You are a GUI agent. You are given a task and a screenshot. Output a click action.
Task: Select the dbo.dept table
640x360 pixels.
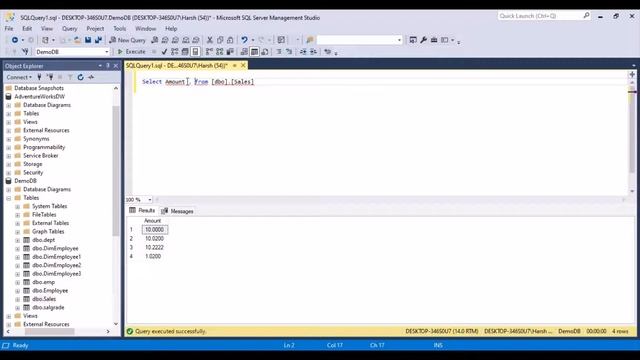point(43,240)
